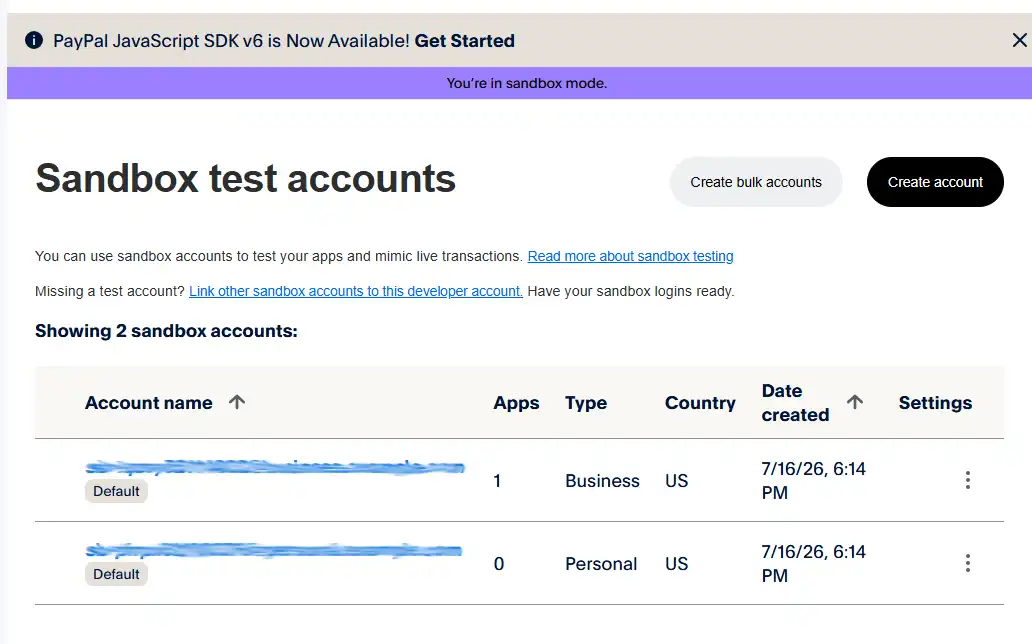Open the Personal account's redacted name link
The width and height of the screenshot is (1032, 644).
pyautogui.click(x=274, y=550)
